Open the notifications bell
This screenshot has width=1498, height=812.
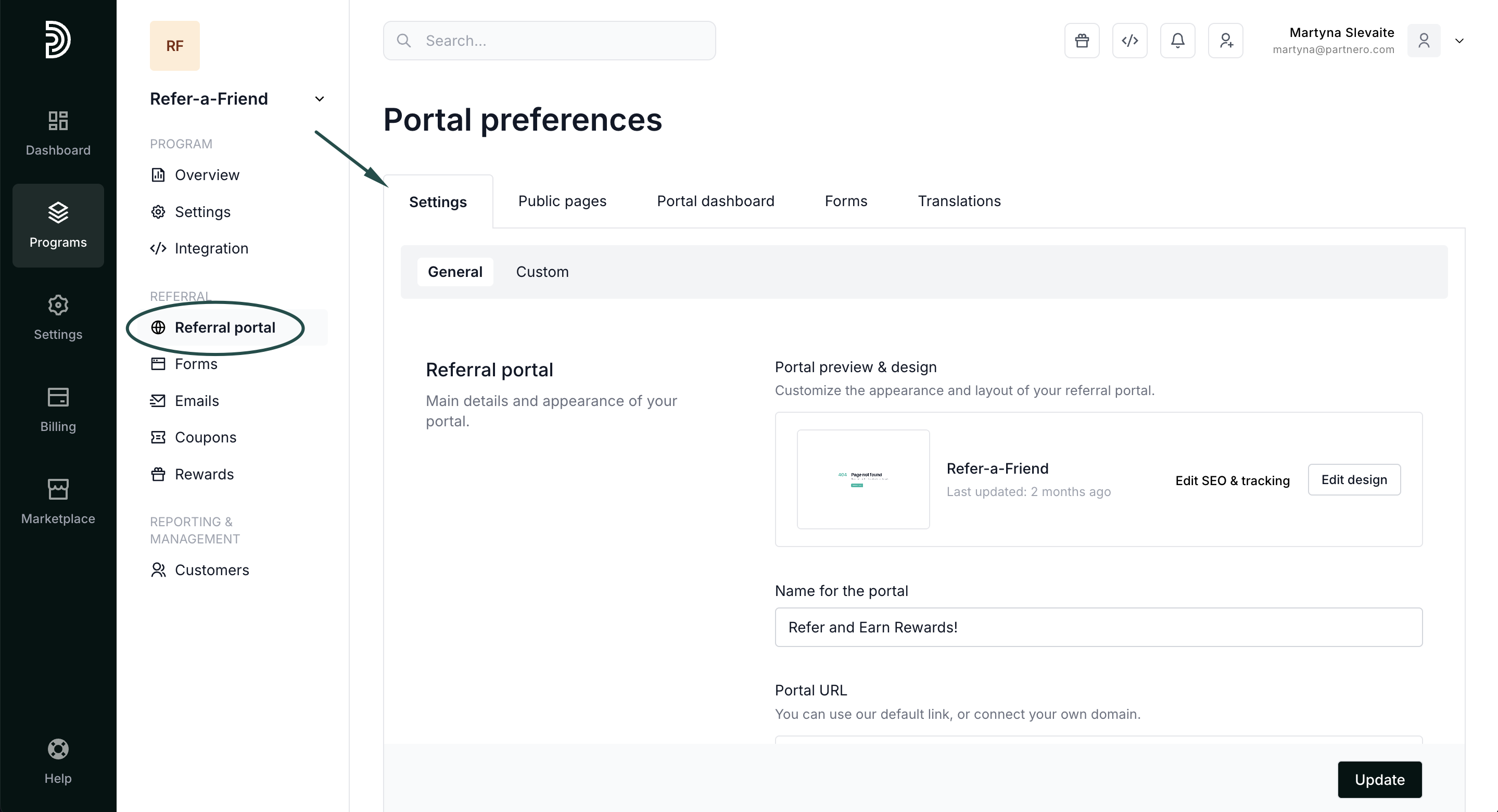(1177, 41)
